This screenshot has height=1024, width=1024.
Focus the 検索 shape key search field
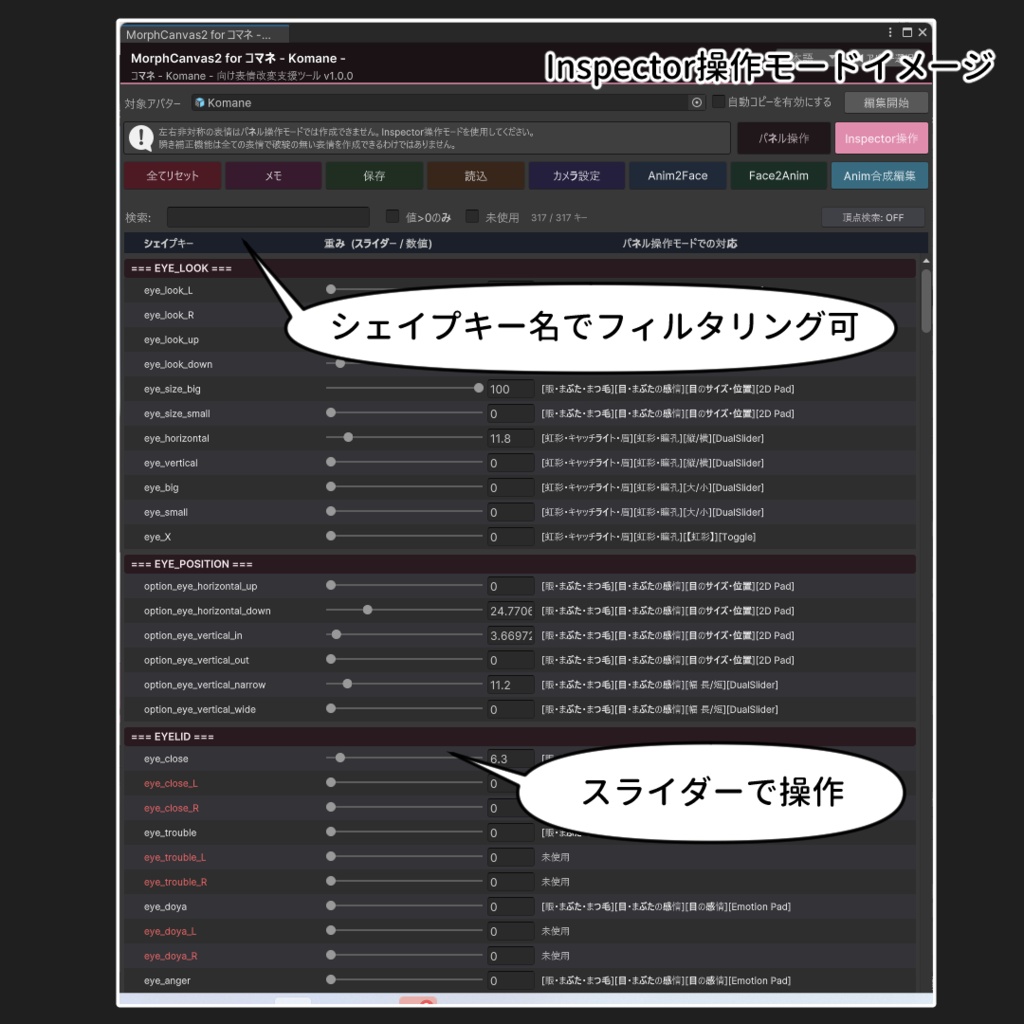pos(268,217)
